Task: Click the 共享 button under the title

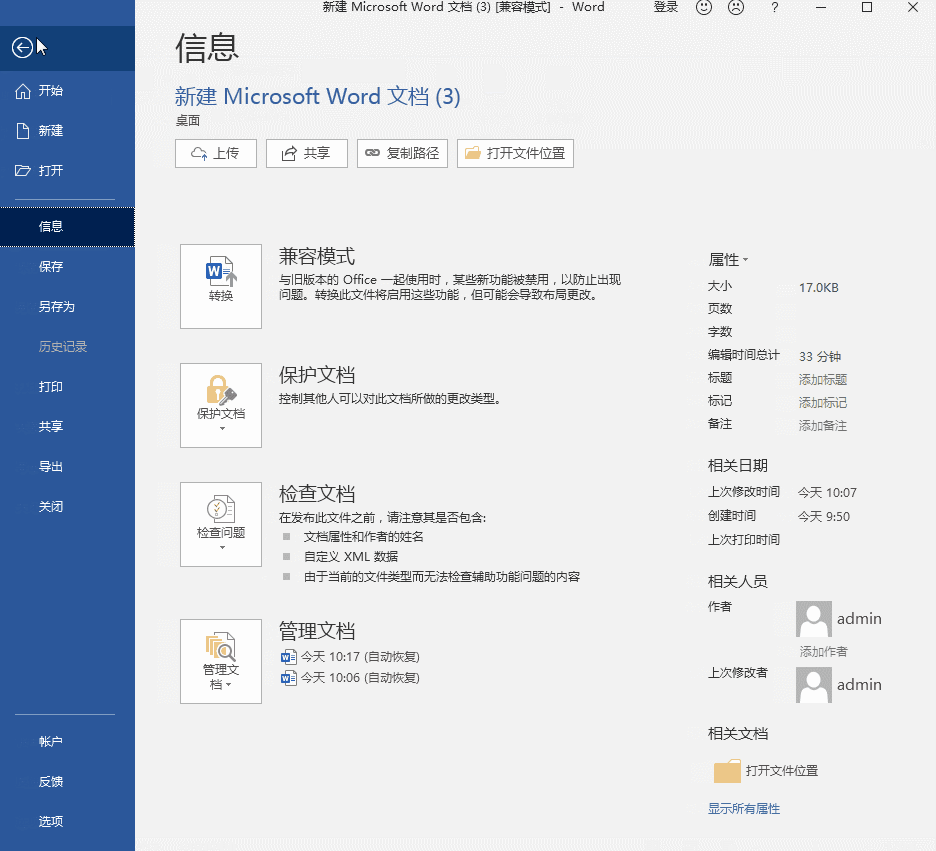Action: (x=307, y=153)
